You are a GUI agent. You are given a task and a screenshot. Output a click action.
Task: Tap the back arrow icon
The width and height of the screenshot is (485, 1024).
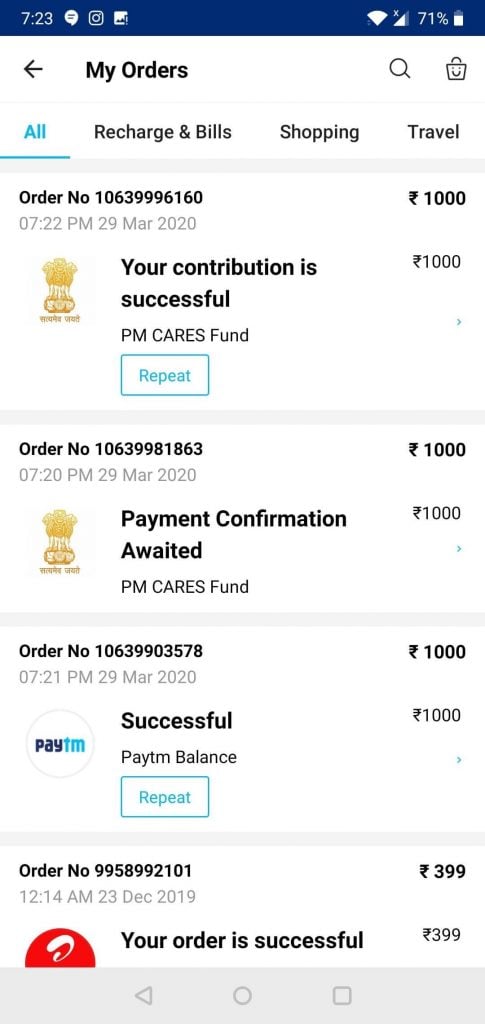[33, 69]
